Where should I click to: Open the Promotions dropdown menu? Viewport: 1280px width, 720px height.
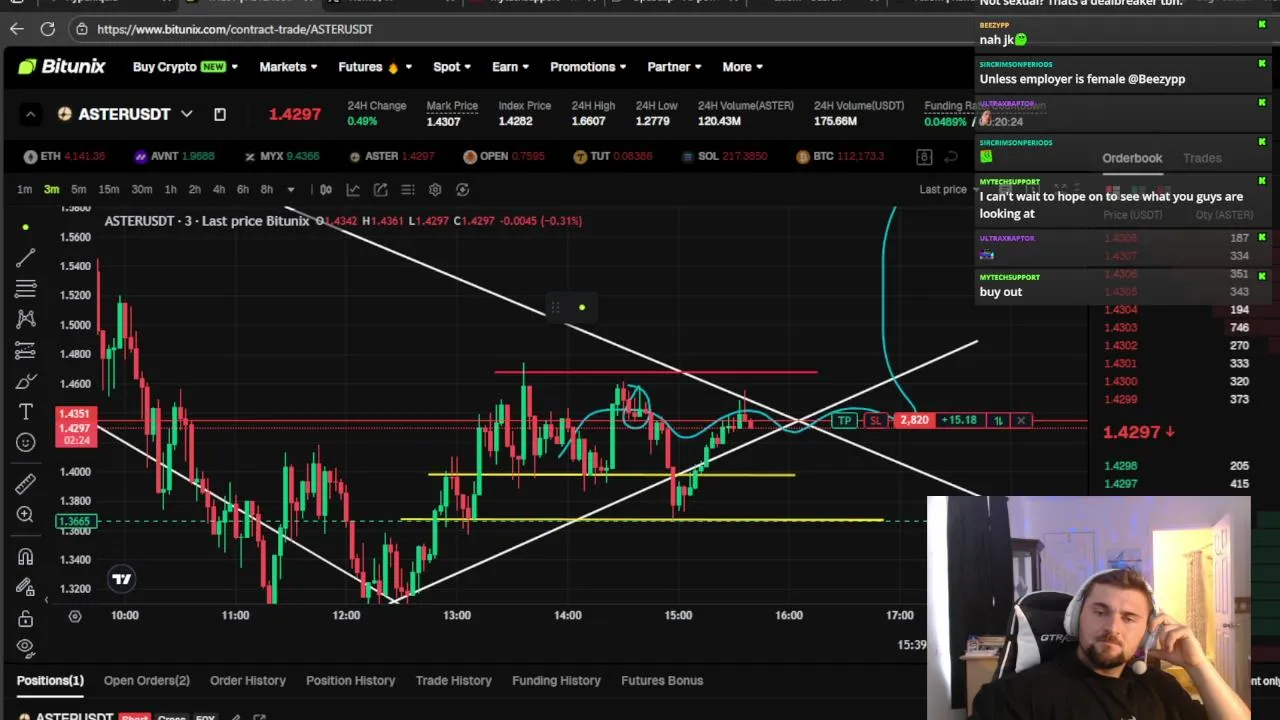[x=588, y=67]
